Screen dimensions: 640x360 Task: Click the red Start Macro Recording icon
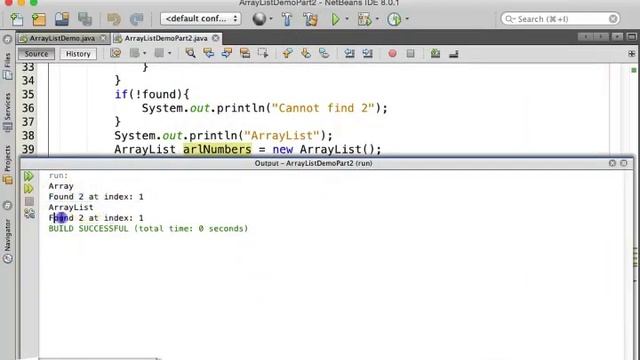392,53
